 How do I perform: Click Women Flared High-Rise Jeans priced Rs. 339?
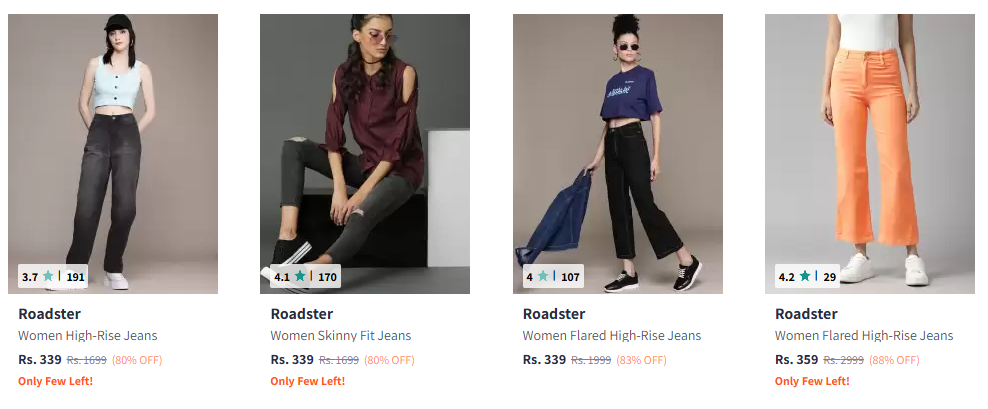(x=612, y=336)
